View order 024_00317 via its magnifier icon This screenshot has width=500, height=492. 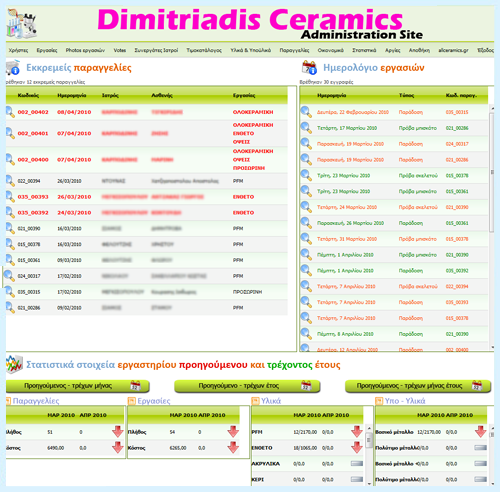click(9, 276)
